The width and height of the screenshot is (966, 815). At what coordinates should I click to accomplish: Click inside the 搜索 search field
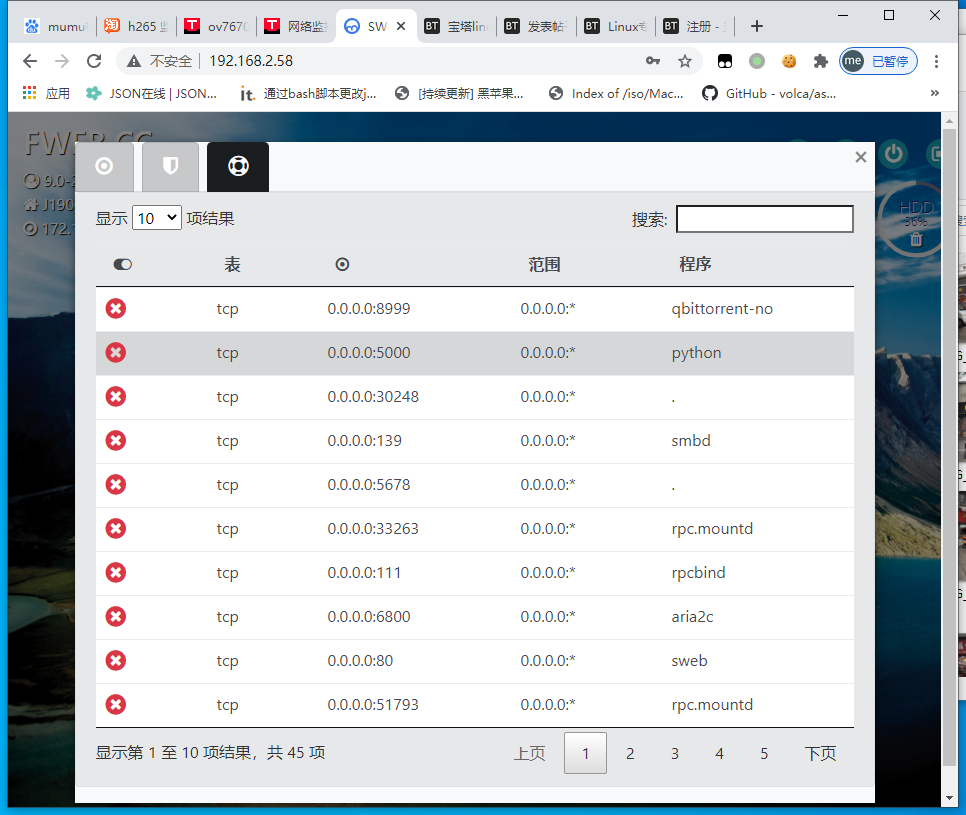[764, 219]
